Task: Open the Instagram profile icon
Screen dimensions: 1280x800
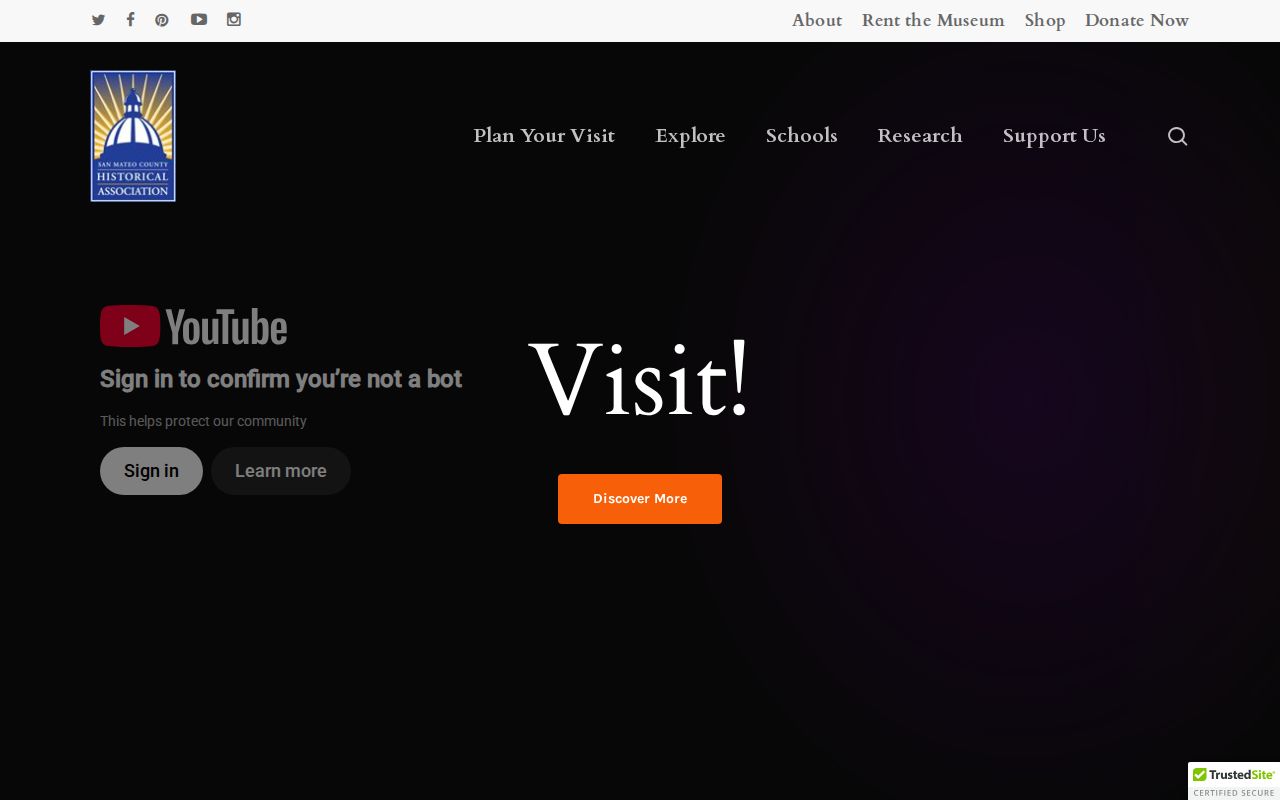Action: [x=234, y=20]
